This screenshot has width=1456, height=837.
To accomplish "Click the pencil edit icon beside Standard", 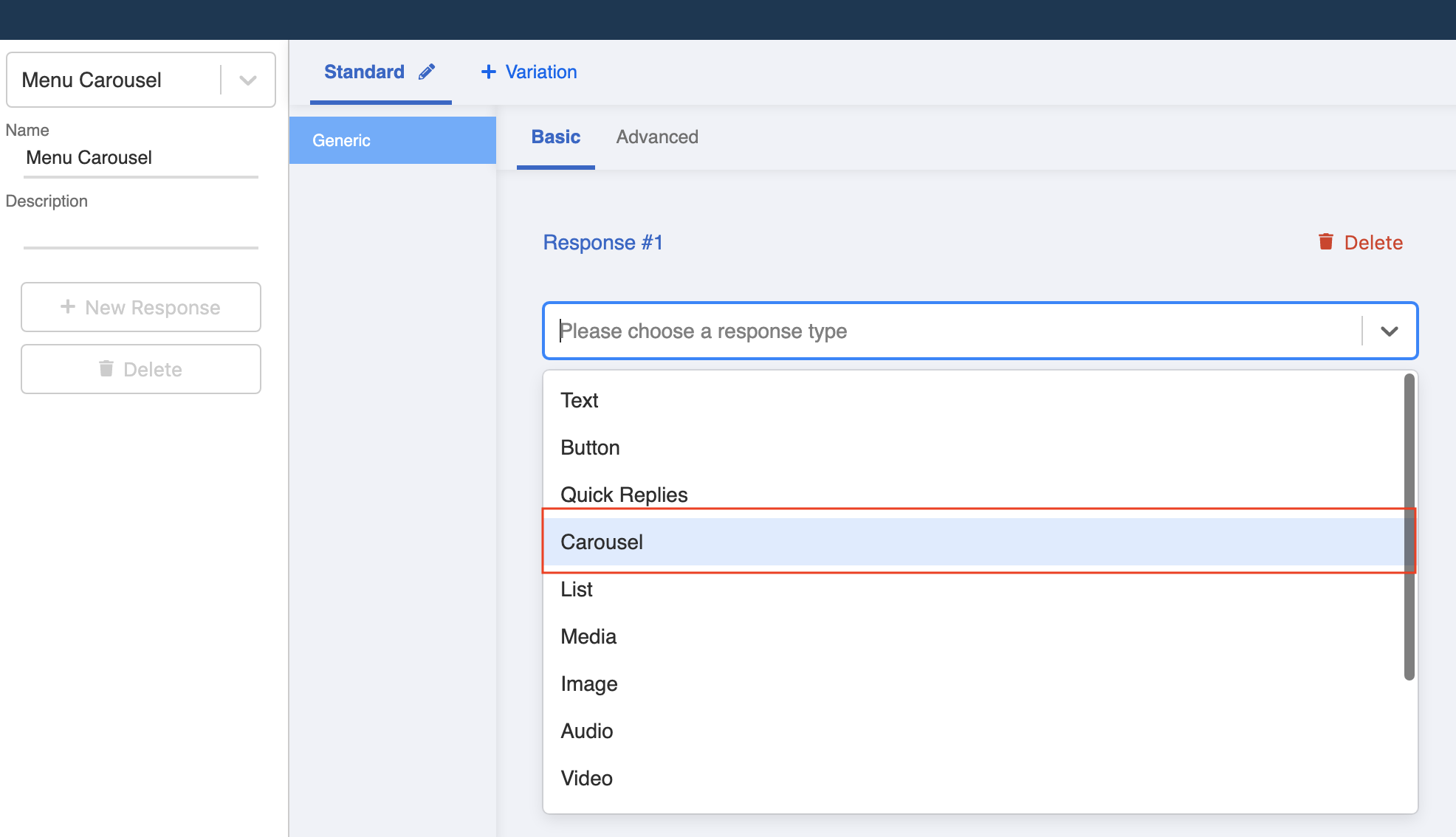I will pyautogui.click(x=427, y=72).
